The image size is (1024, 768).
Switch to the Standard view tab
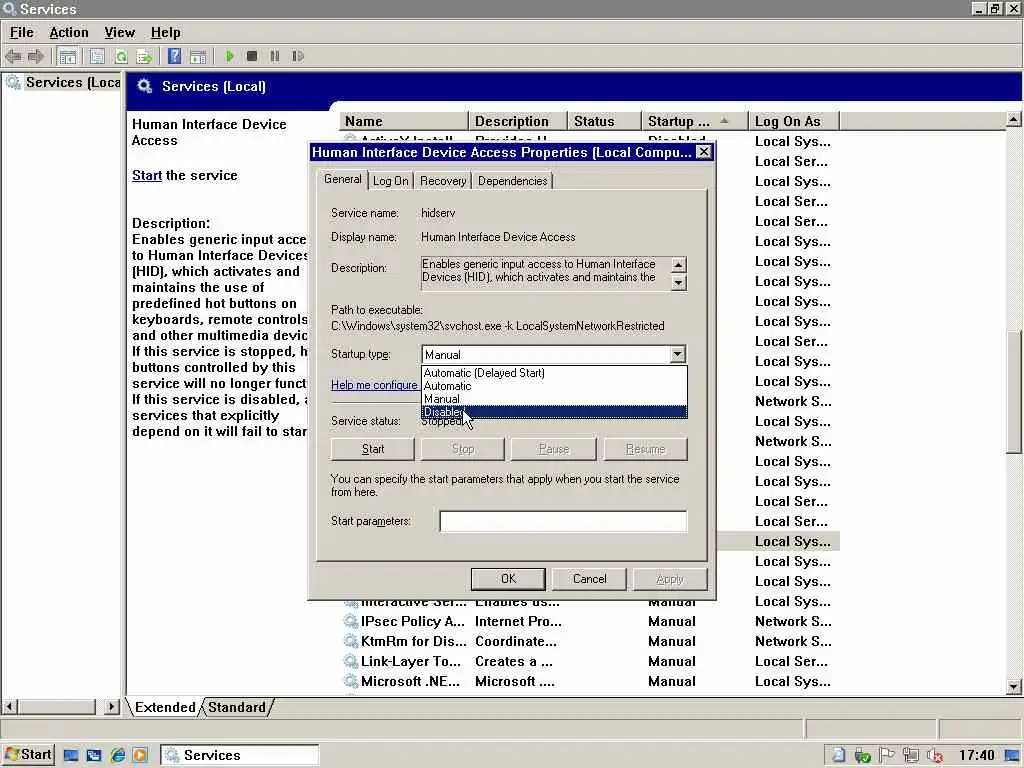[x=236, y=707]
